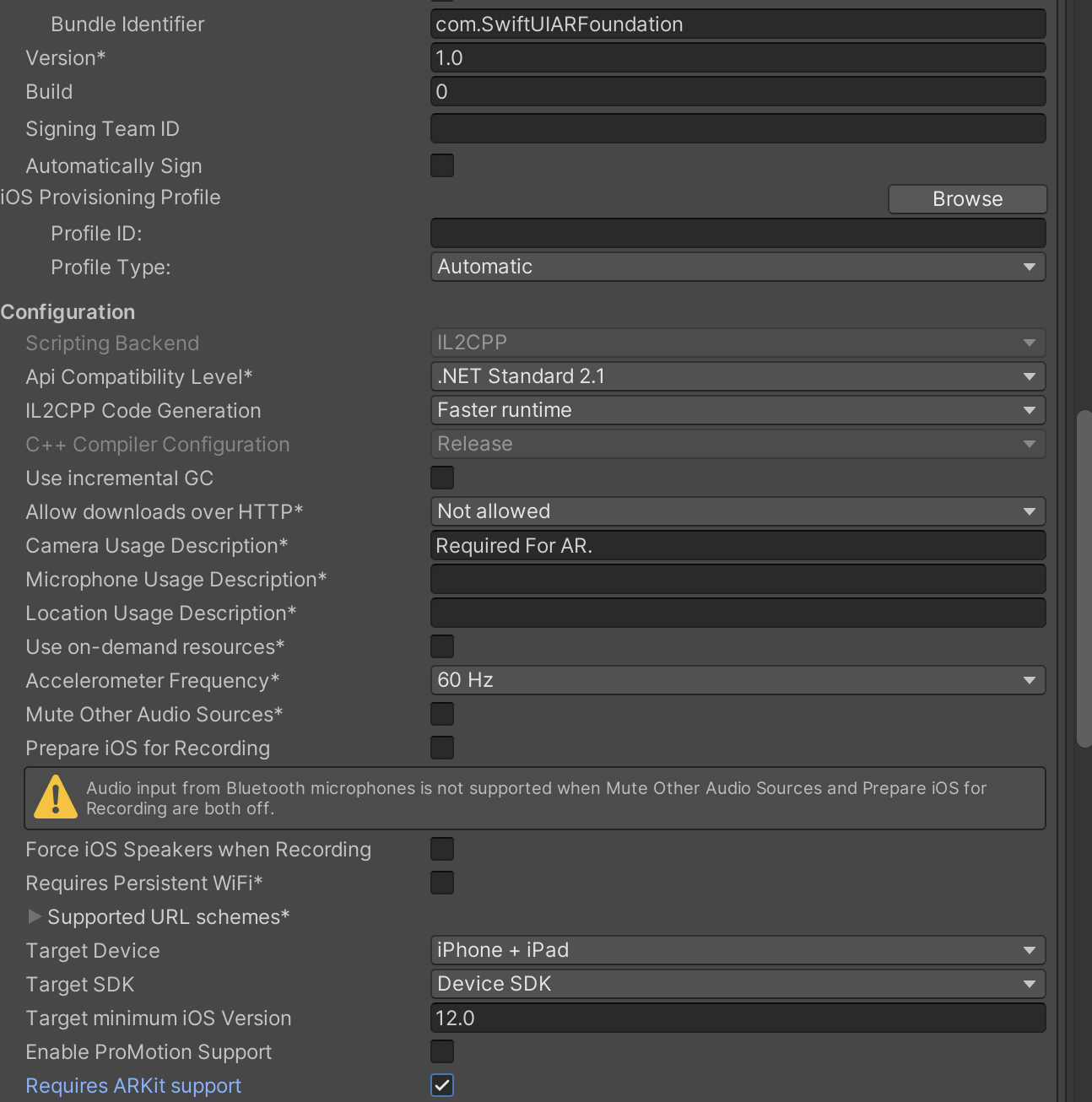Screen dimensions: 1092x1102
Task: Click the Browse button for provisioning profile
Action: pyautogui.click(x=967, y=199)
